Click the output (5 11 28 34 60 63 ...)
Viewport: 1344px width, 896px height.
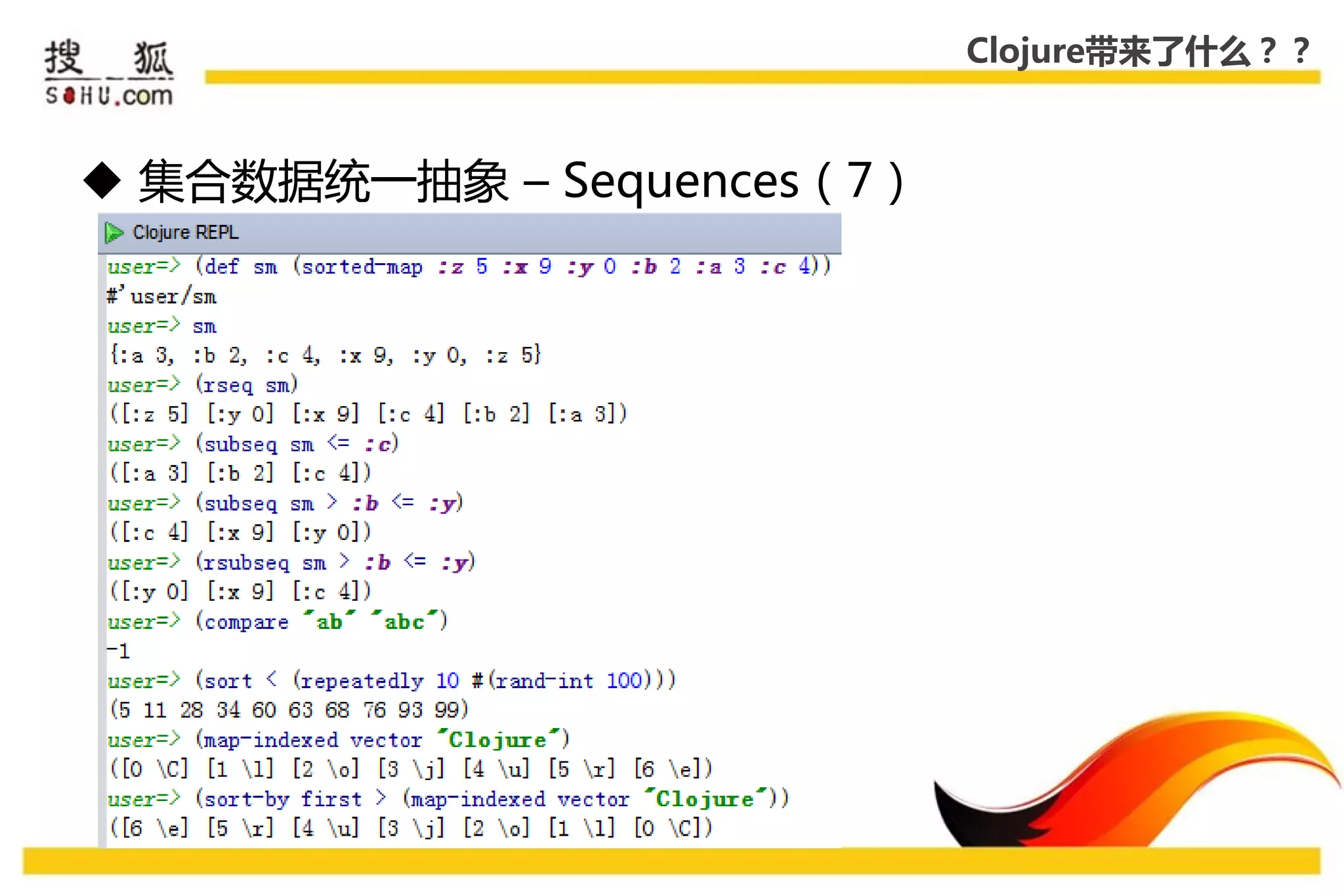(x=289, y=710)
